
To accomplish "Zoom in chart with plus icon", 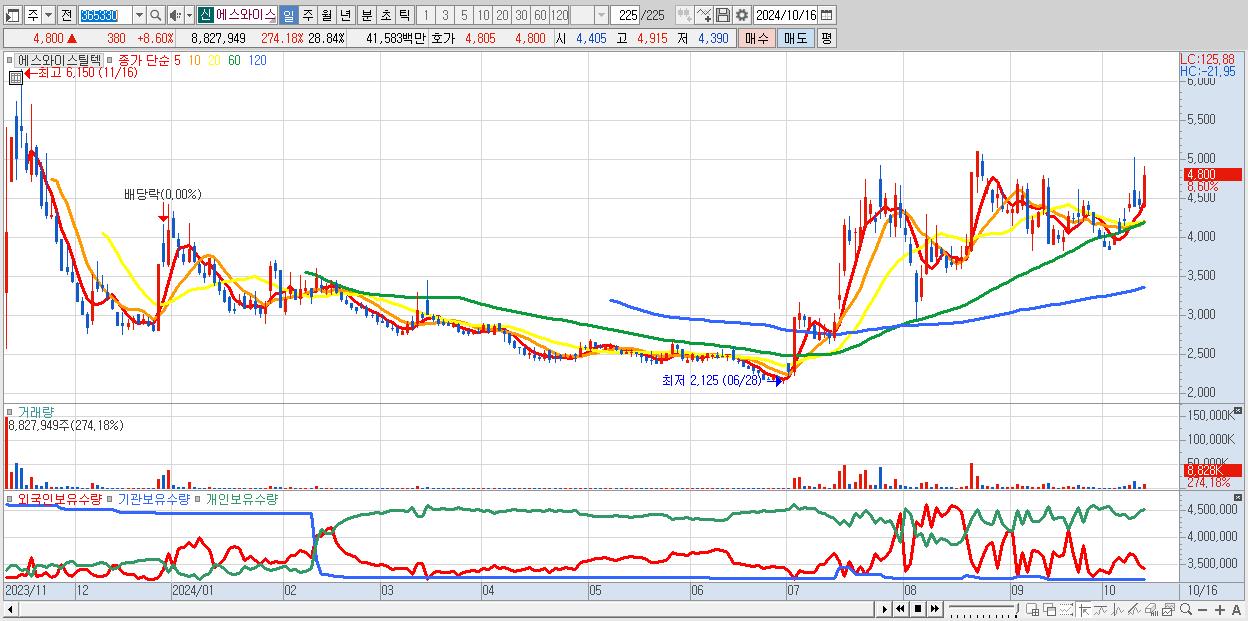I will (x=1220, y=610).
